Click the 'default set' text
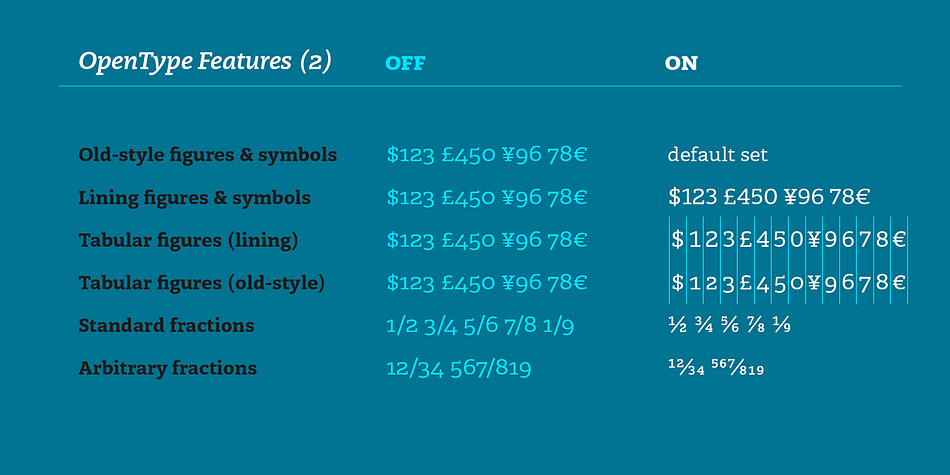Screen dimensions: 950x475 pyautogui.click(x=717, y=154)
